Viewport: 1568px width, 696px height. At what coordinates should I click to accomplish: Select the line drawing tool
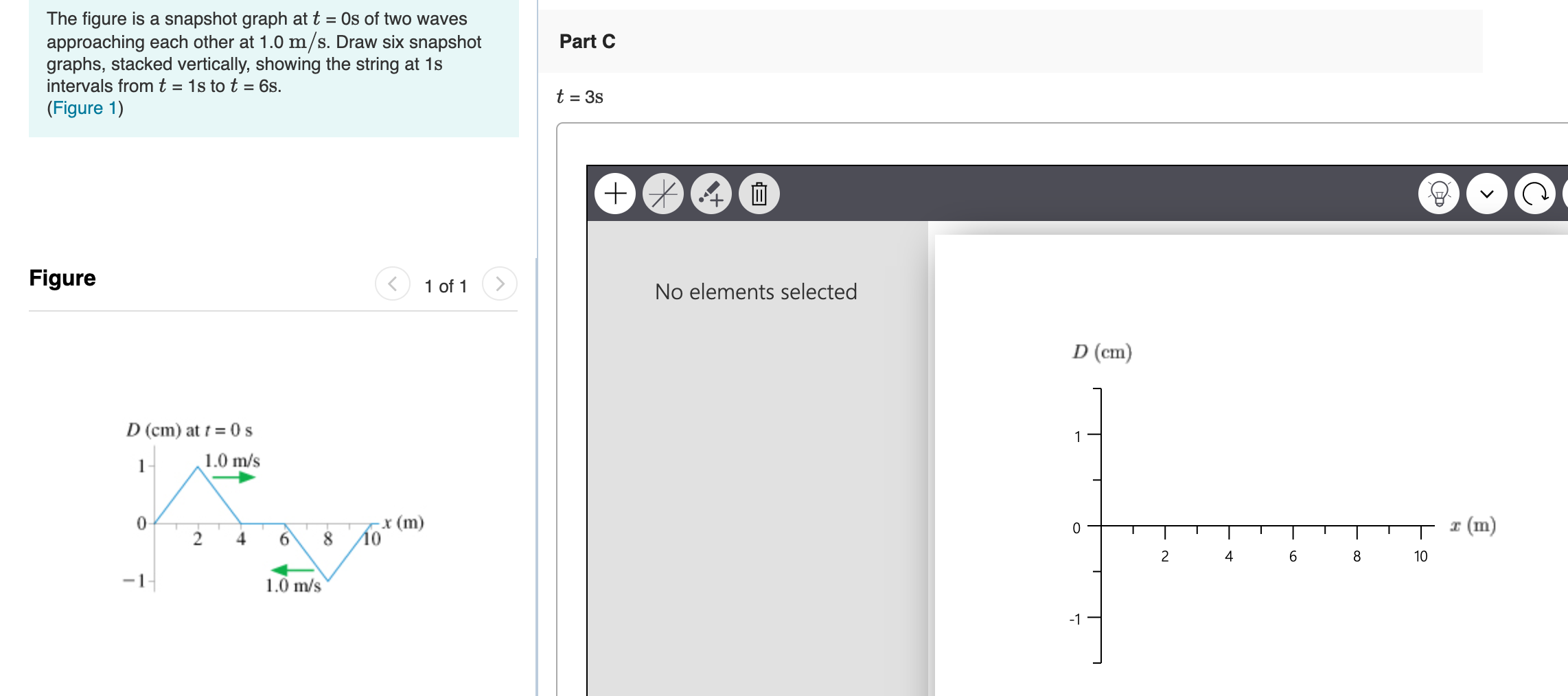tap(664, 194)
